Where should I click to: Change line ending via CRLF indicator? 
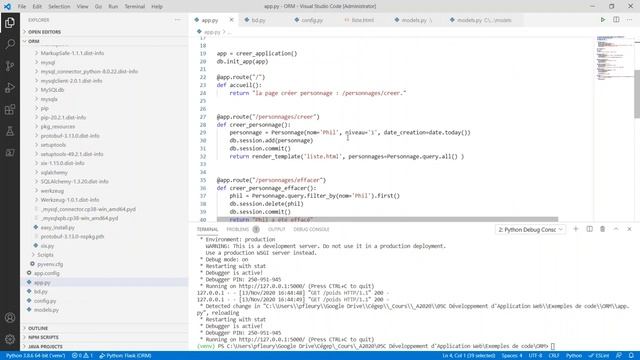(x=554, y=356)
